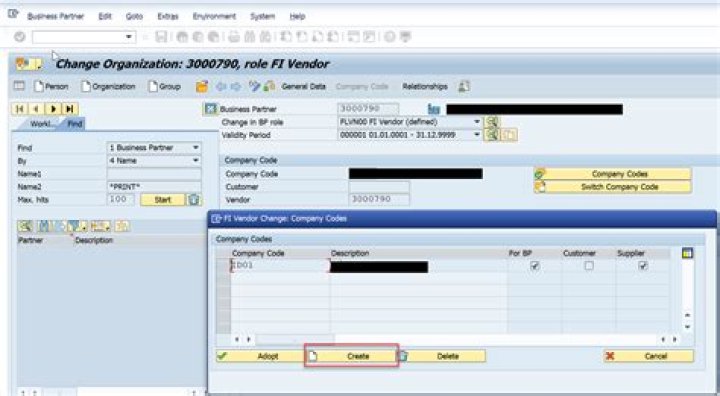The height and width of the screenshot is (396, 720).
Task: Click the empty Name1 input field
Action: tap(154, 174)
